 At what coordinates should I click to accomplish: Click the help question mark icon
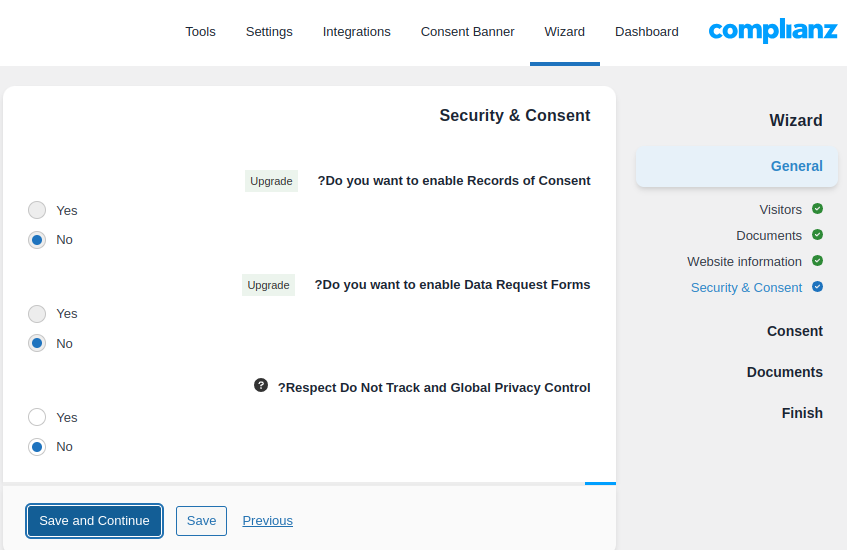(x=261, y=385)
